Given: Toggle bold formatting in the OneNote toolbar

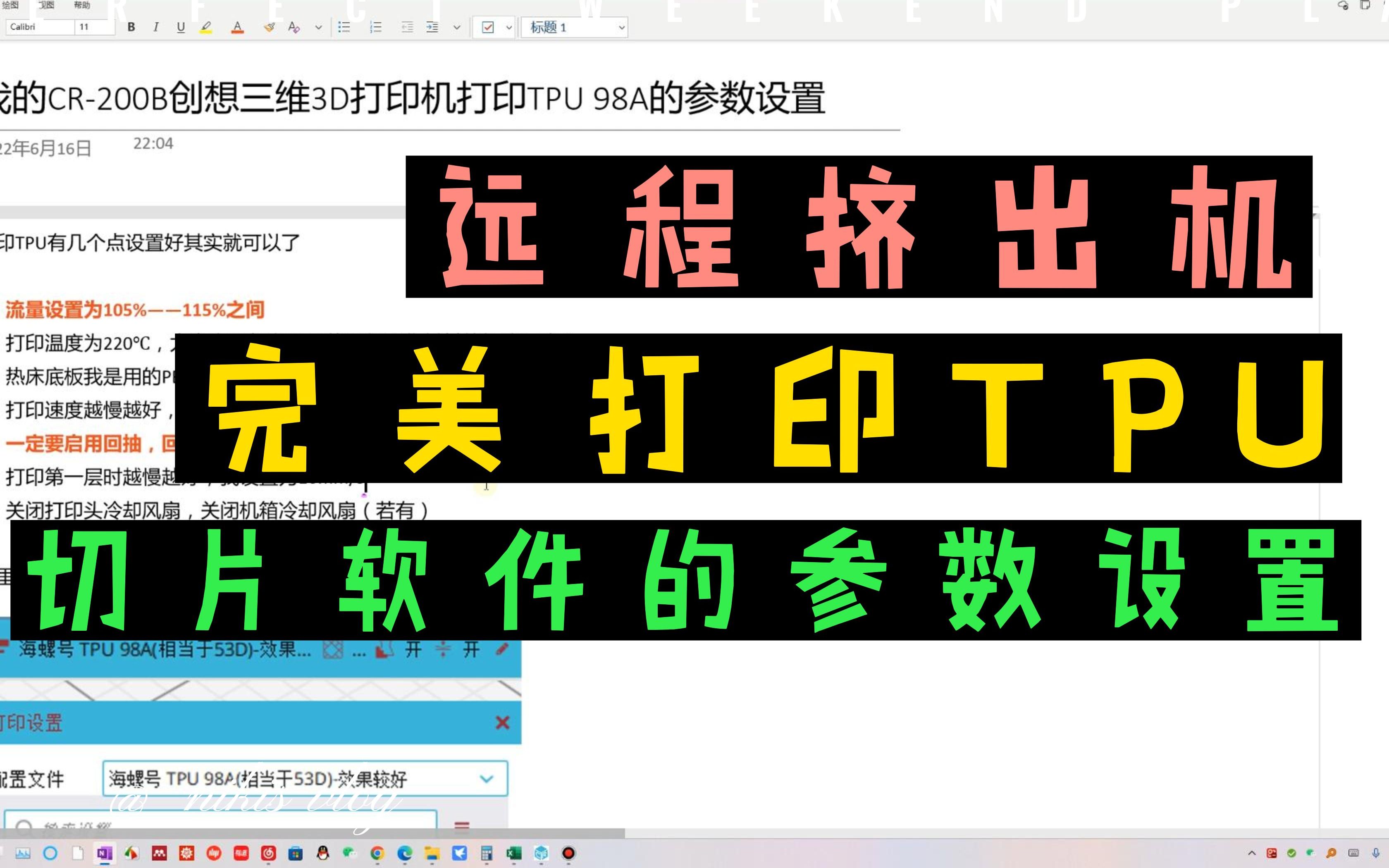Looking at the screenshot, I should [131, 27].
